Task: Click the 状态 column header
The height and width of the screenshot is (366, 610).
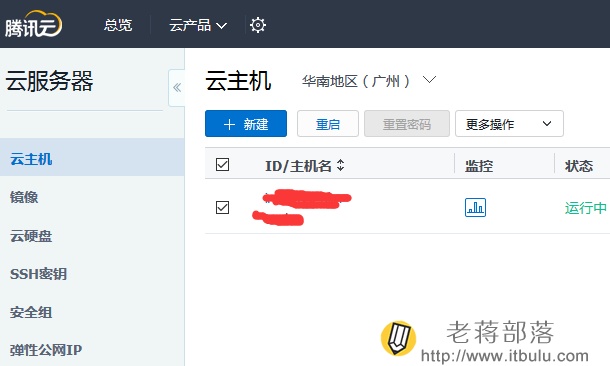Action: (579, 166)
